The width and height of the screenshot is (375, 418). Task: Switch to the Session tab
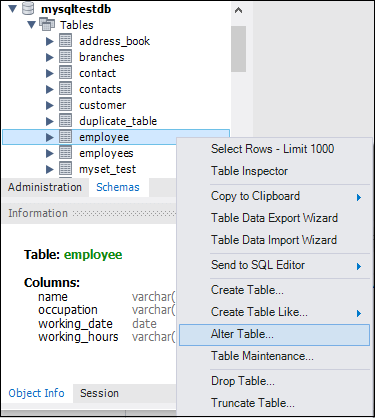tap(99, 393)
